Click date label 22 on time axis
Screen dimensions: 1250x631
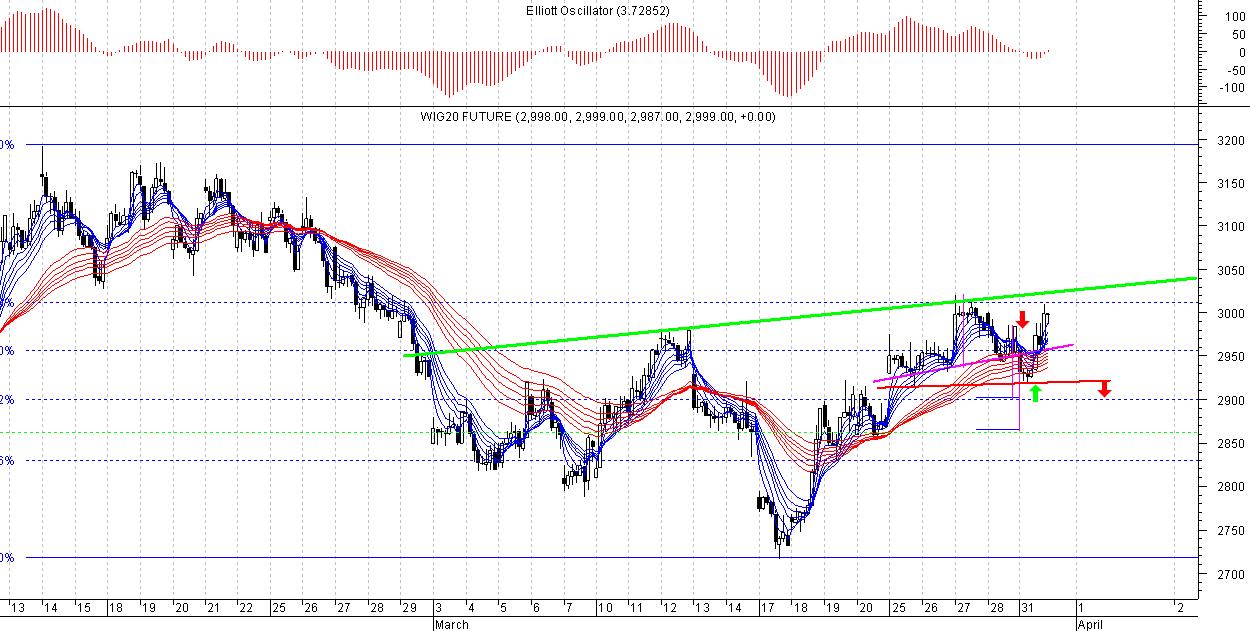[246, 607]
